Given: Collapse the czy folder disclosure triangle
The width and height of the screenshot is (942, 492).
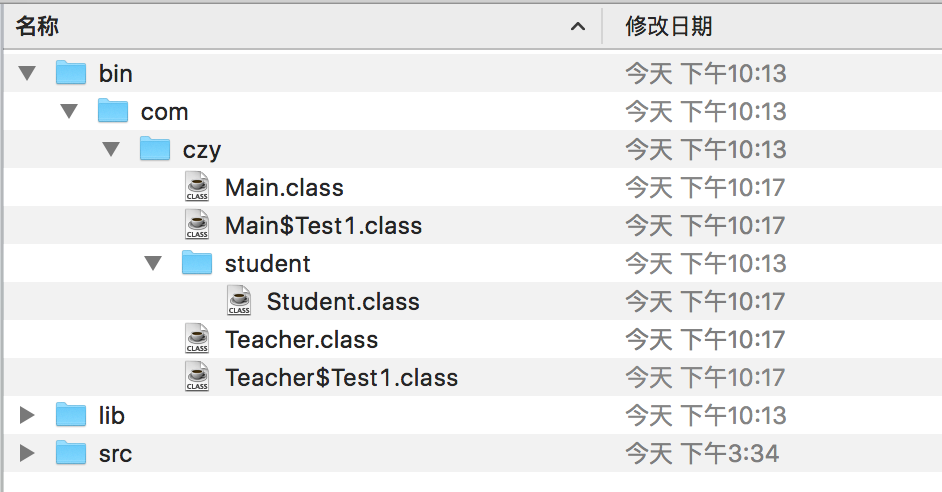Looking at the screenshot, I should 111,149.
